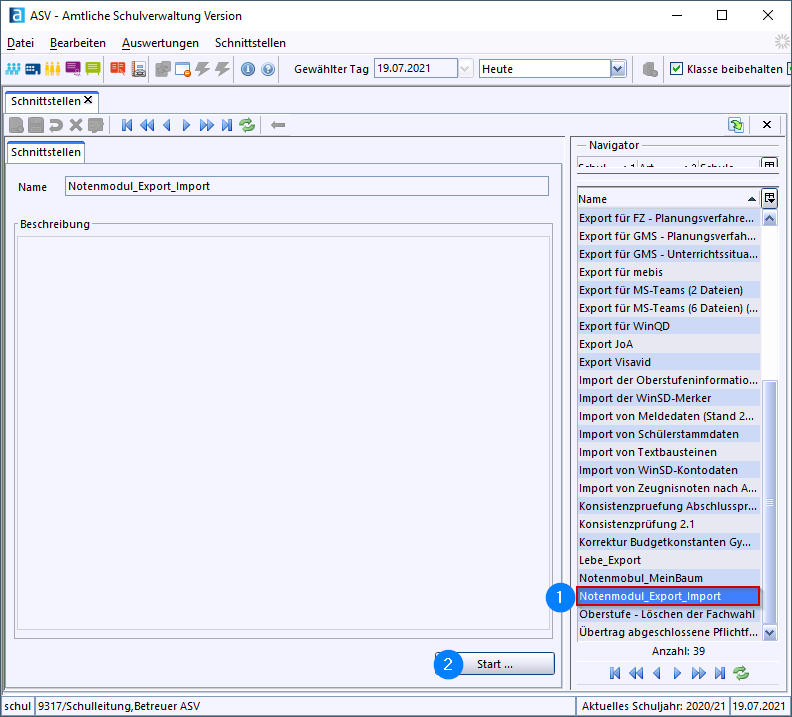This screenshot has height=717, width=792.
Task: Click the gray edit note icon
Action: click(x=95, y=125)
